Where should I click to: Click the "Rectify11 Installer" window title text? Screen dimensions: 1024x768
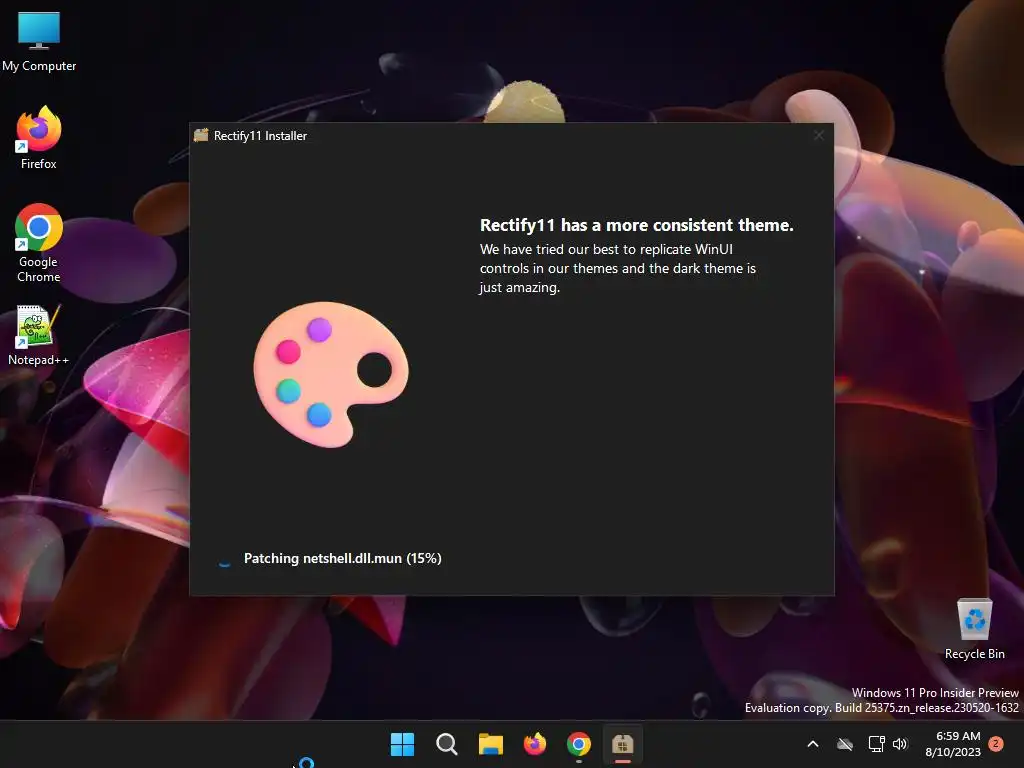(260, 136)
